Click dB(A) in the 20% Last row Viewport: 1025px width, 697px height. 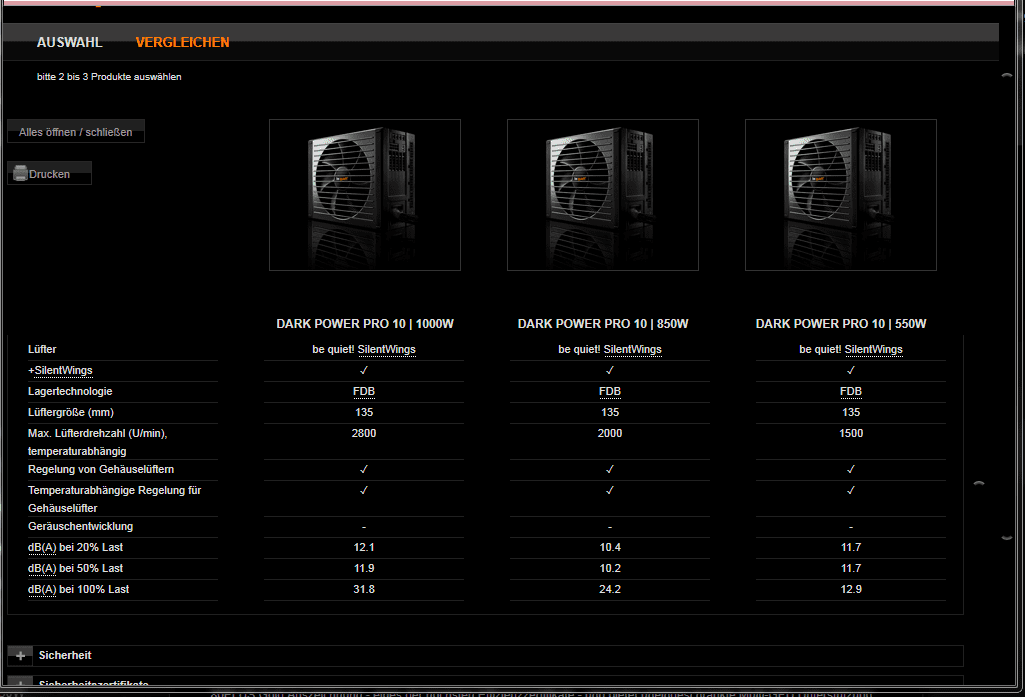click(x=42, y=547)
